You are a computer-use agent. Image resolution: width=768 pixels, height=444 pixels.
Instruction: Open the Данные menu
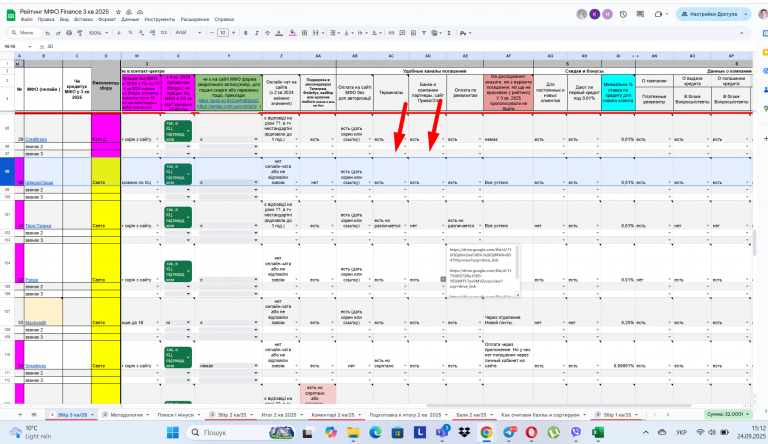(x=130, y=19)
